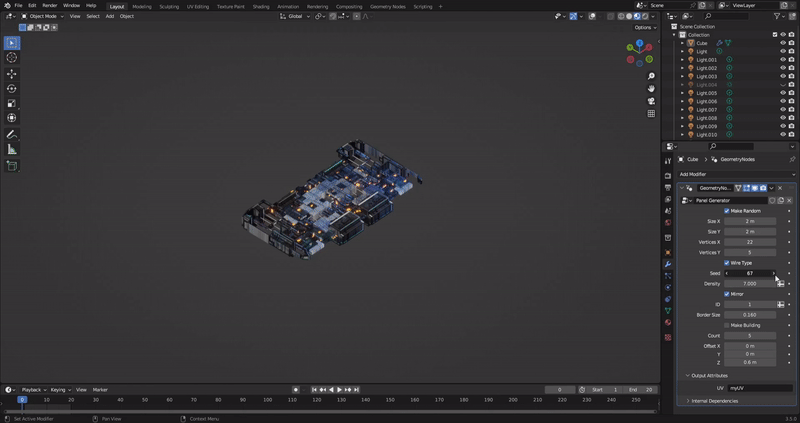Click the Vertices X value field
The image size is (800, 423).
pyautogui.click(x=749, y=242)
